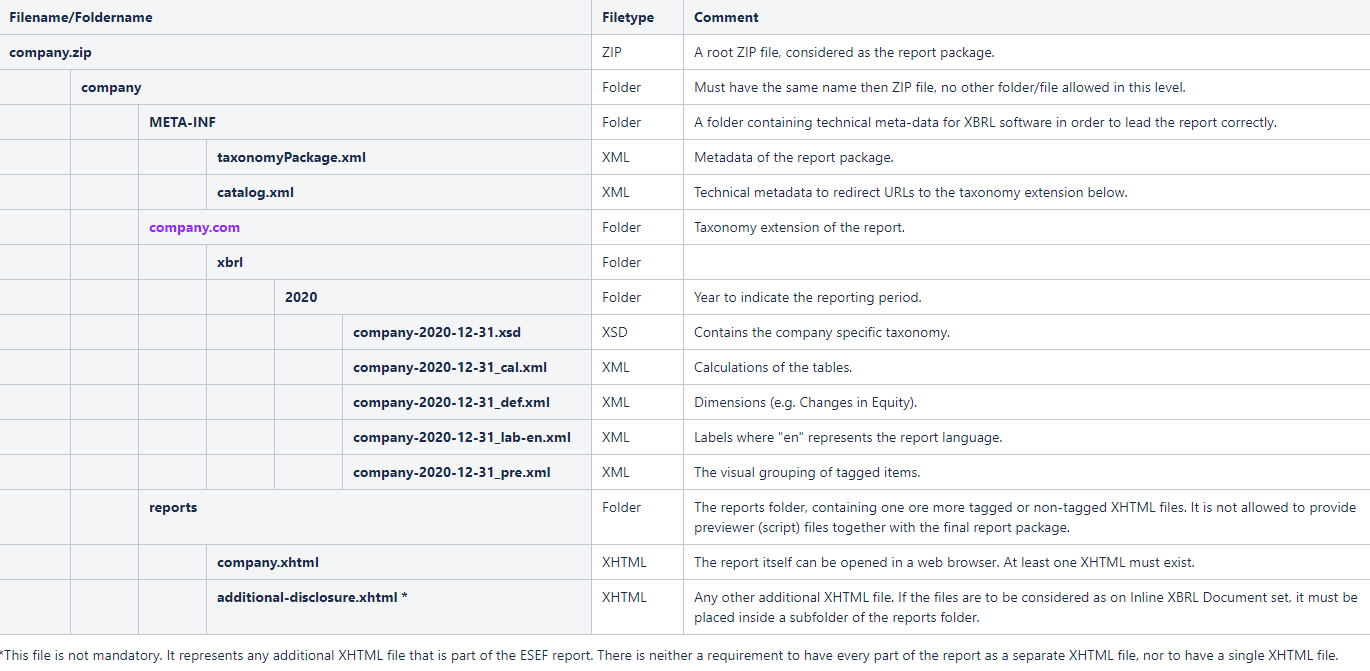The width and height of the screenshot is (1370, 671).
Task: Click the Filetype column header
Action: 626,17
